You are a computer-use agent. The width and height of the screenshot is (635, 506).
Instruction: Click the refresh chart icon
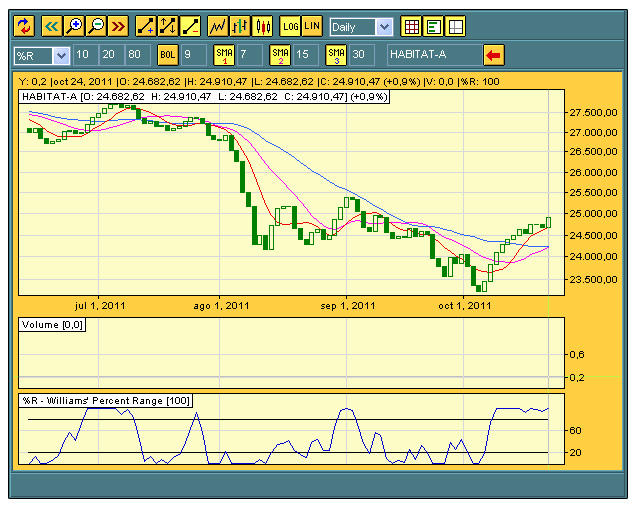[x=25, y=27]
